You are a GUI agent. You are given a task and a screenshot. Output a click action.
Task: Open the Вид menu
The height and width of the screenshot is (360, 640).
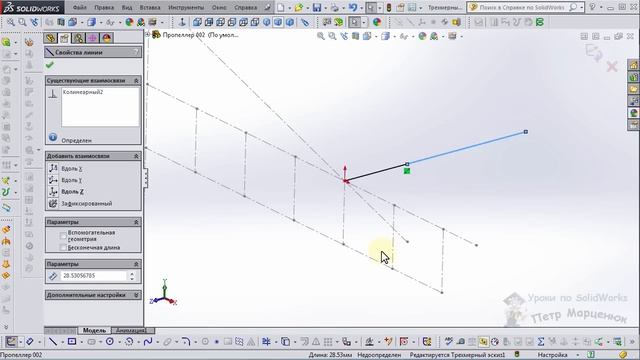(127, 7)
